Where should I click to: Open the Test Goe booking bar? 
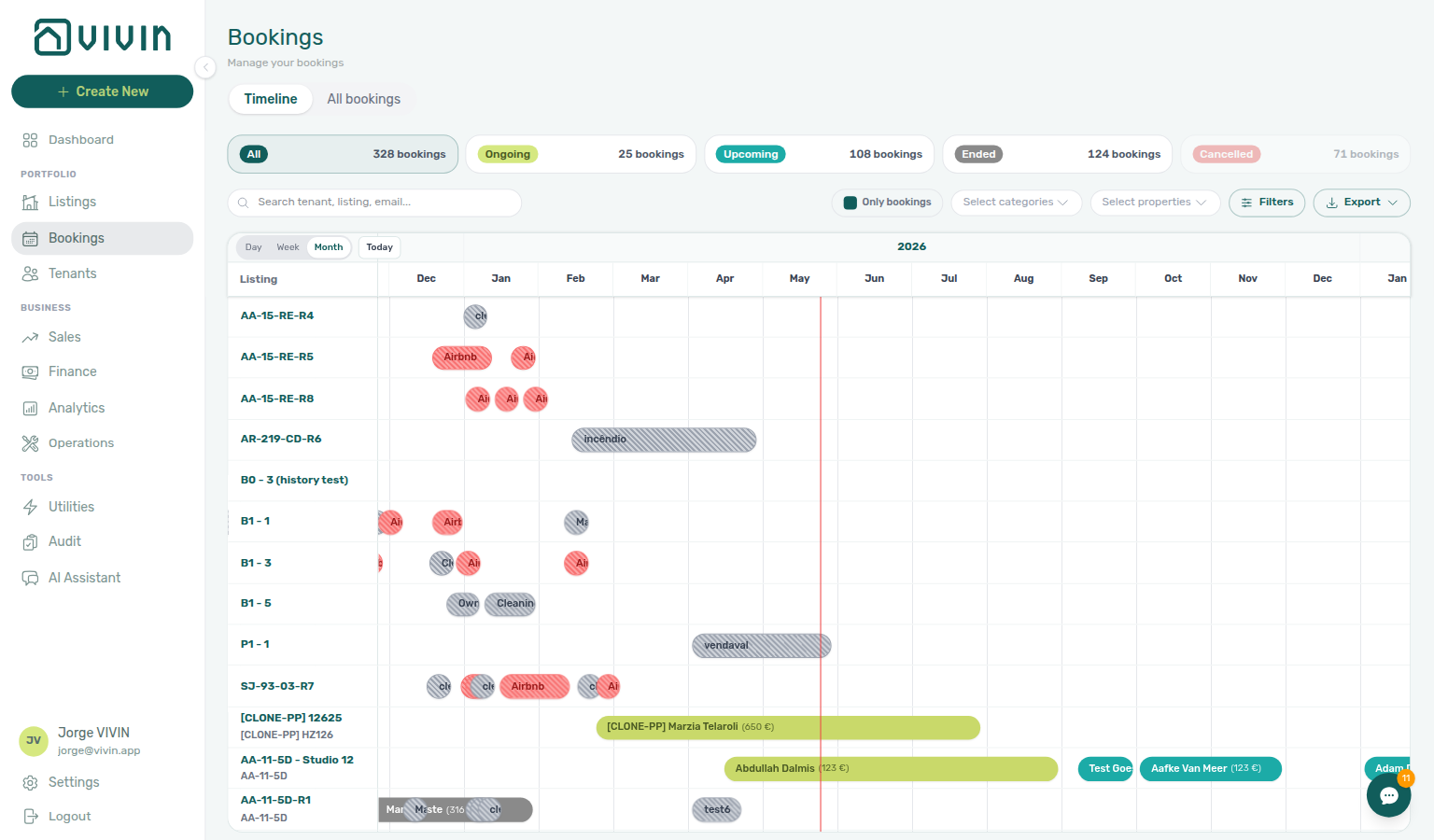tap(1105, 769)
